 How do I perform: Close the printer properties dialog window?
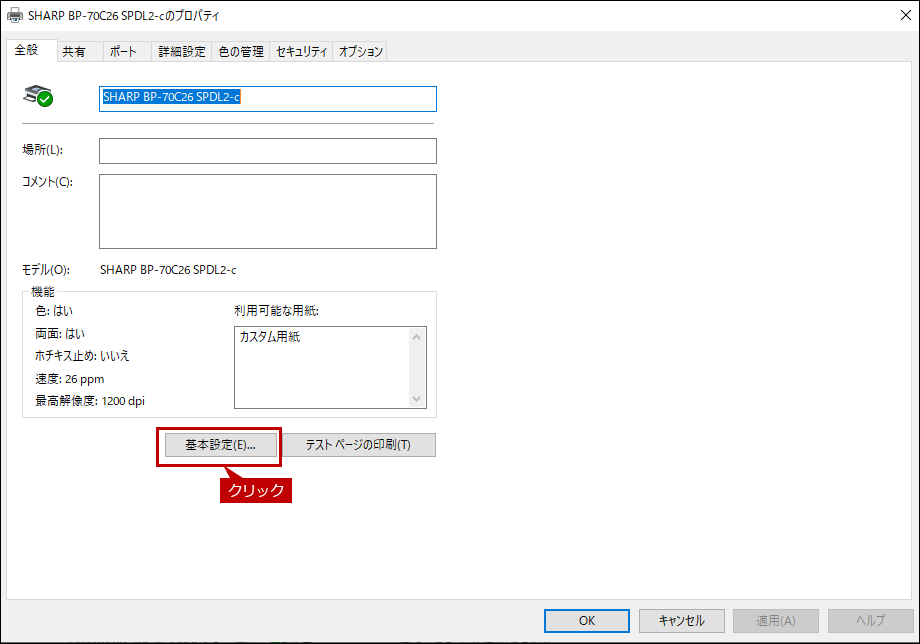(903, 16)
